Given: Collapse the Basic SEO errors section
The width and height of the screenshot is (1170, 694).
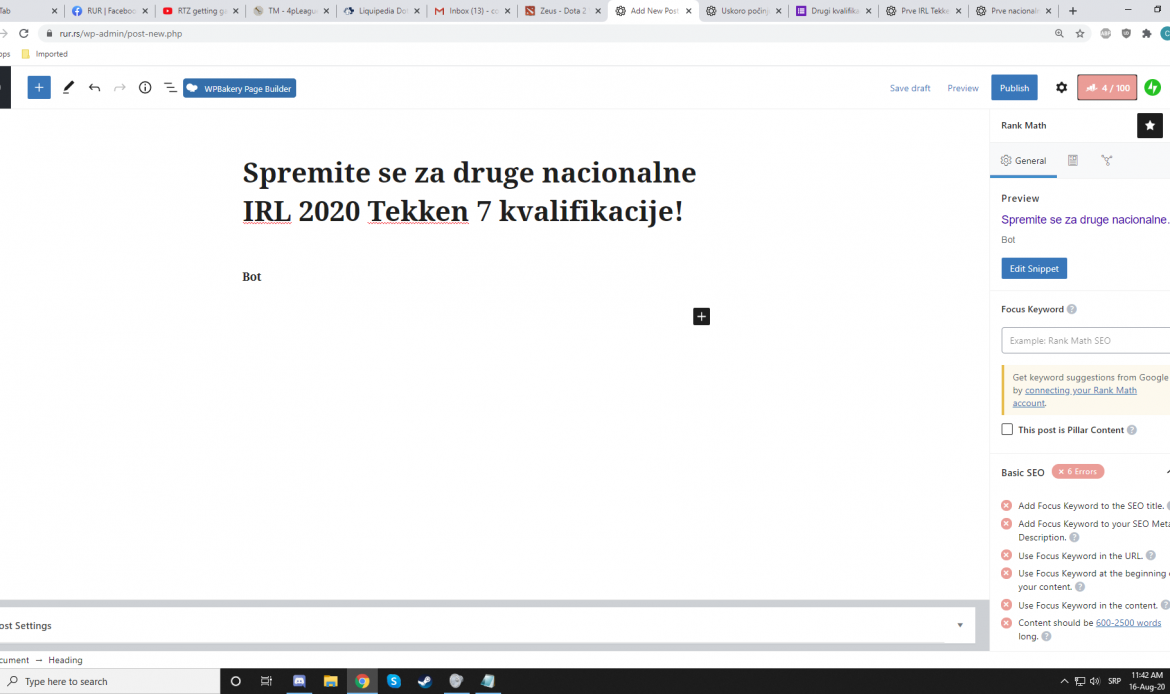Looking at the screenshot, I should (x=1166, y=472).
